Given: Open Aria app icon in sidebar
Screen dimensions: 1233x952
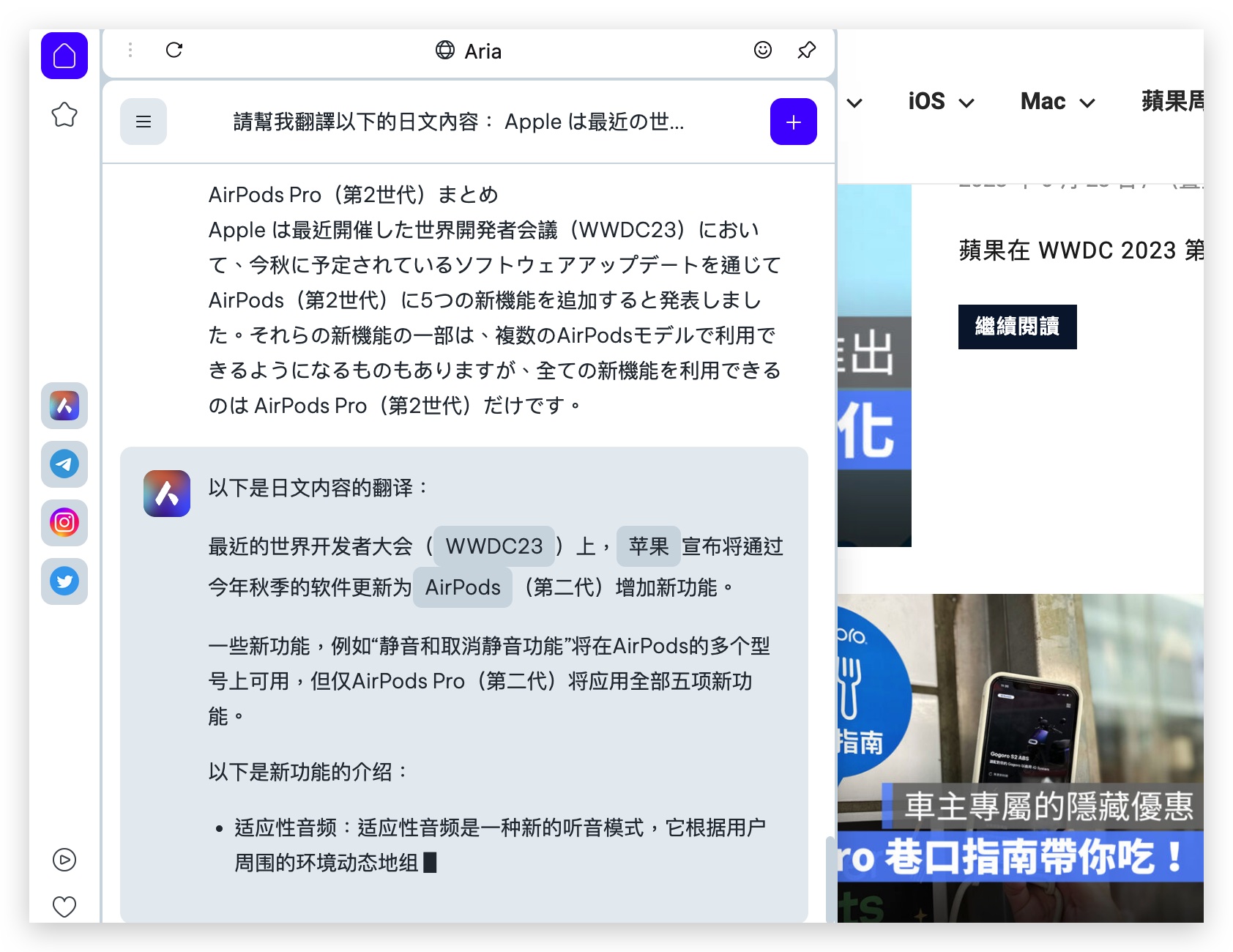Looking at the screenshot, I should coord(64,406).
